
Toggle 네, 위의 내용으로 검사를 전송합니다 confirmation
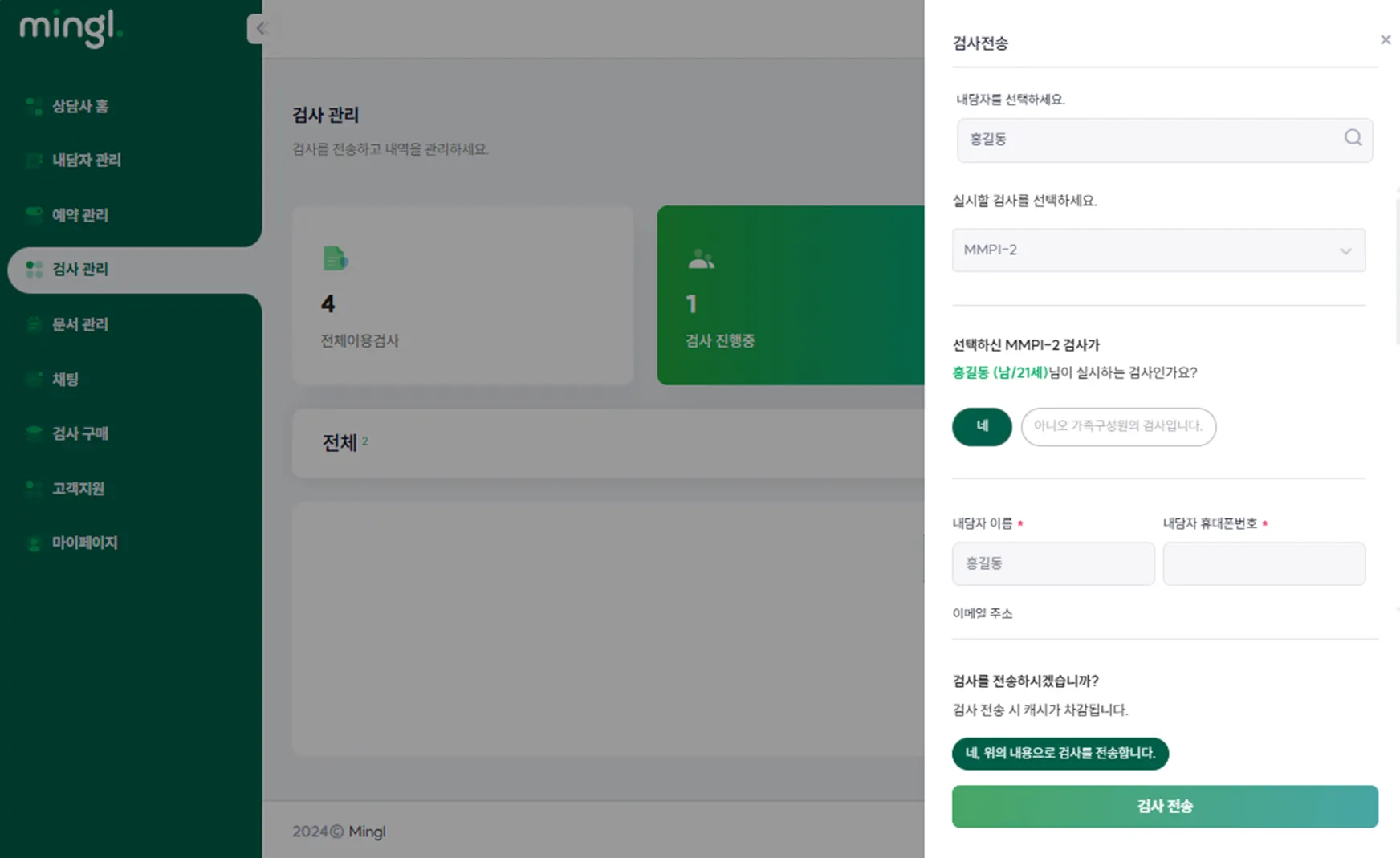1060,753
